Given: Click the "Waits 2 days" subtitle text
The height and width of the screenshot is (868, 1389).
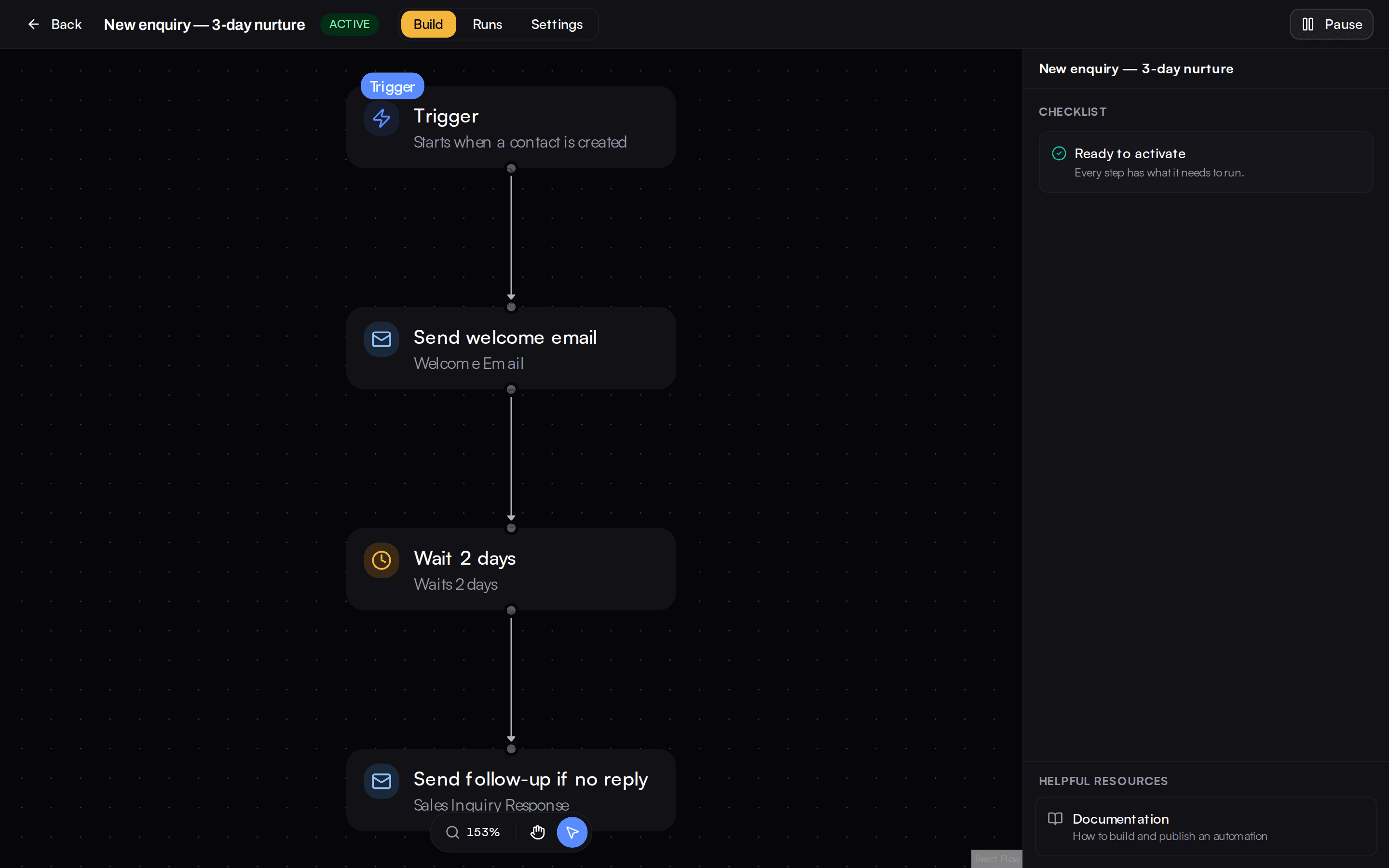Looking at the screenshot, I should 455,584.
